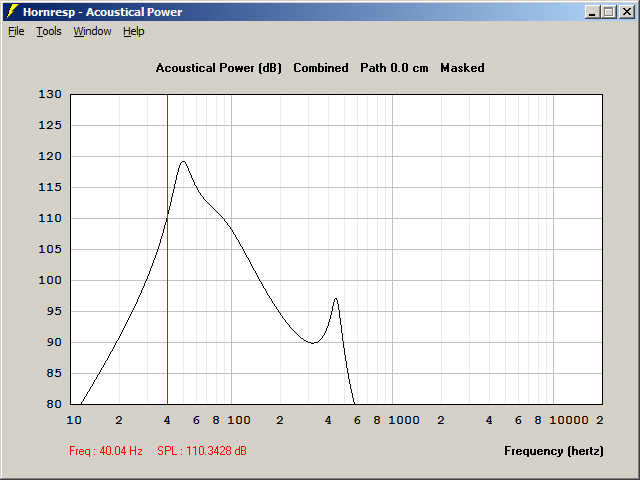Click the 'Combined' label in chart heading
The image size is (640, 480).
click(321, 68)
